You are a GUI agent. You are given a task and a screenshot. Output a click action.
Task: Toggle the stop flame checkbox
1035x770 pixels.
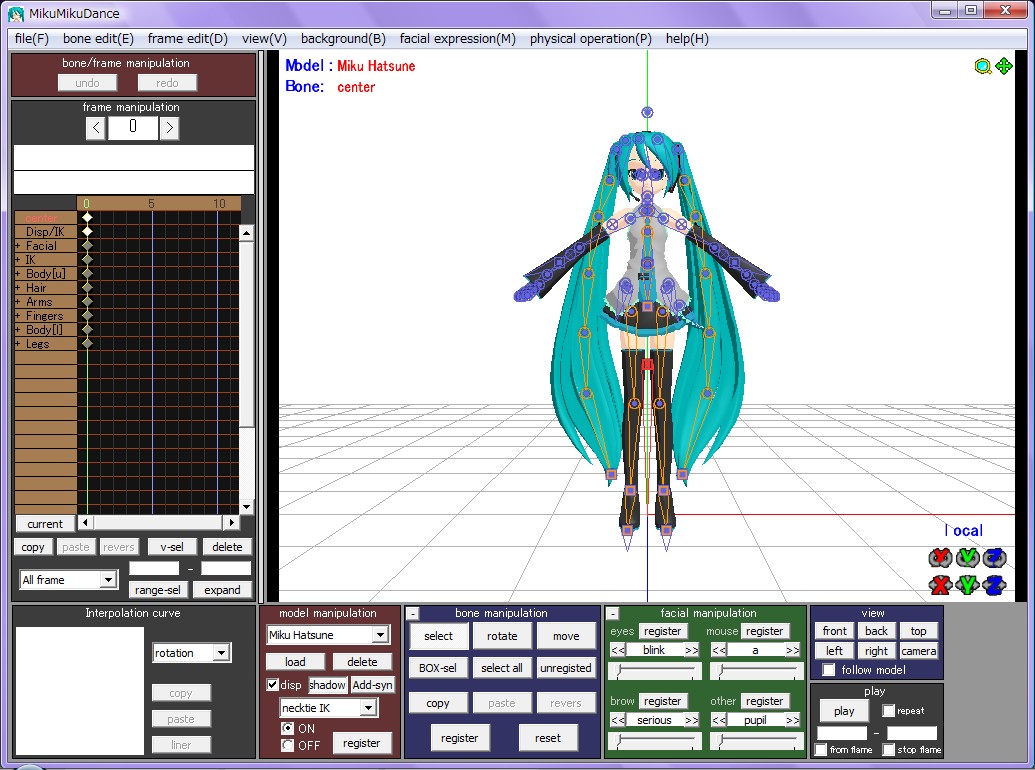pos(888,750)
